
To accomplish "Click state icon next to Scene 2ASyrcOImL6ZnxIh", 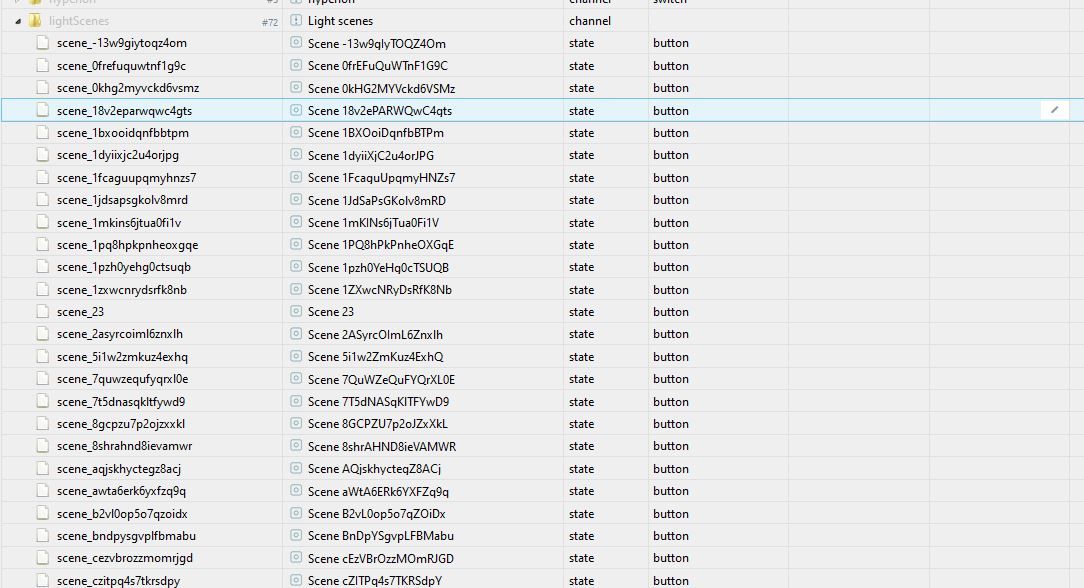I will pos(296,334).
